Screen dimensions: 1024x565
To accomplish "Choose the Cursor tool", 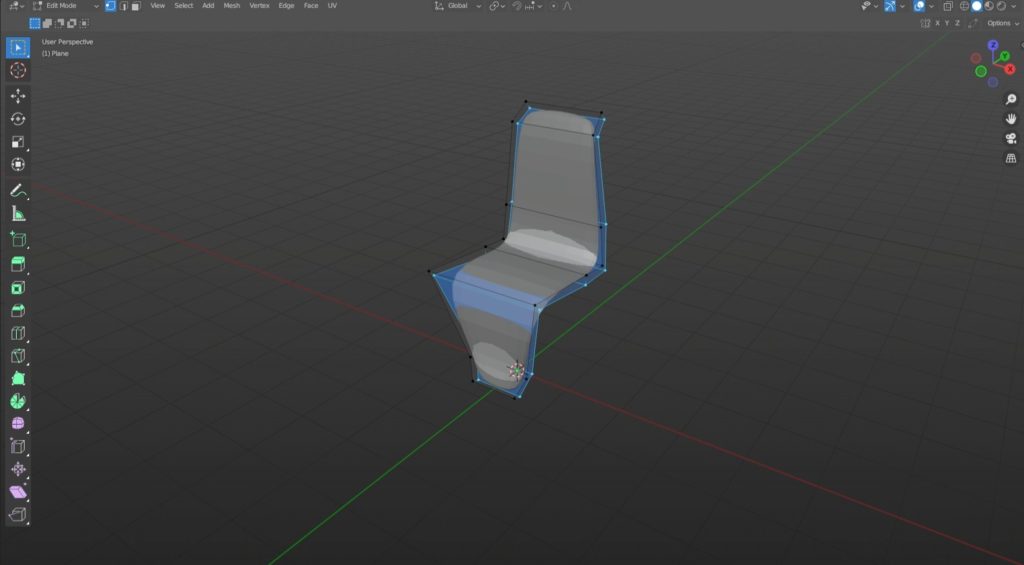I will pos(18,70).
